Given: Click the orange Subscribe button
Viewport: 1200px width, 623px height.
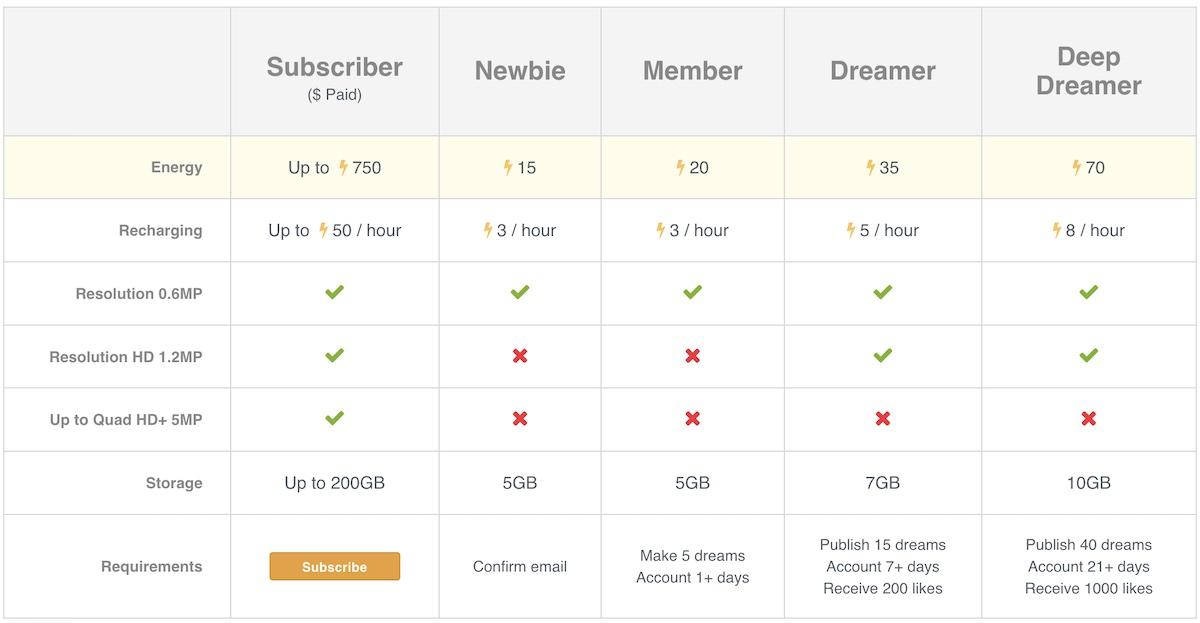Looking at the screenshot, I should [x=334, y=566].
